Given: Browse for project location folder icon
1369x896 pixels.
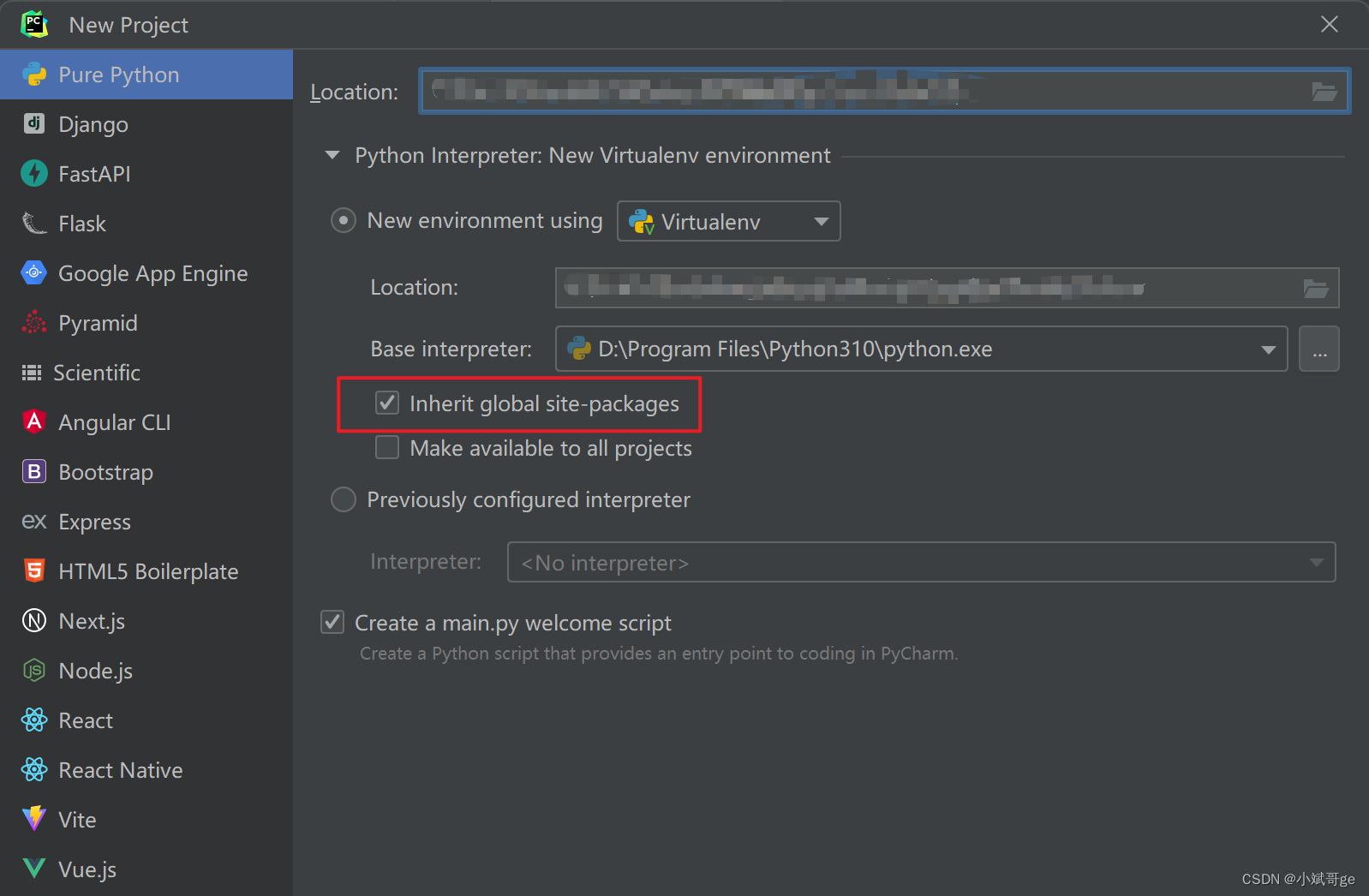Looking at the screenshot, I should pyautogui.click(x=1324, y=92).
